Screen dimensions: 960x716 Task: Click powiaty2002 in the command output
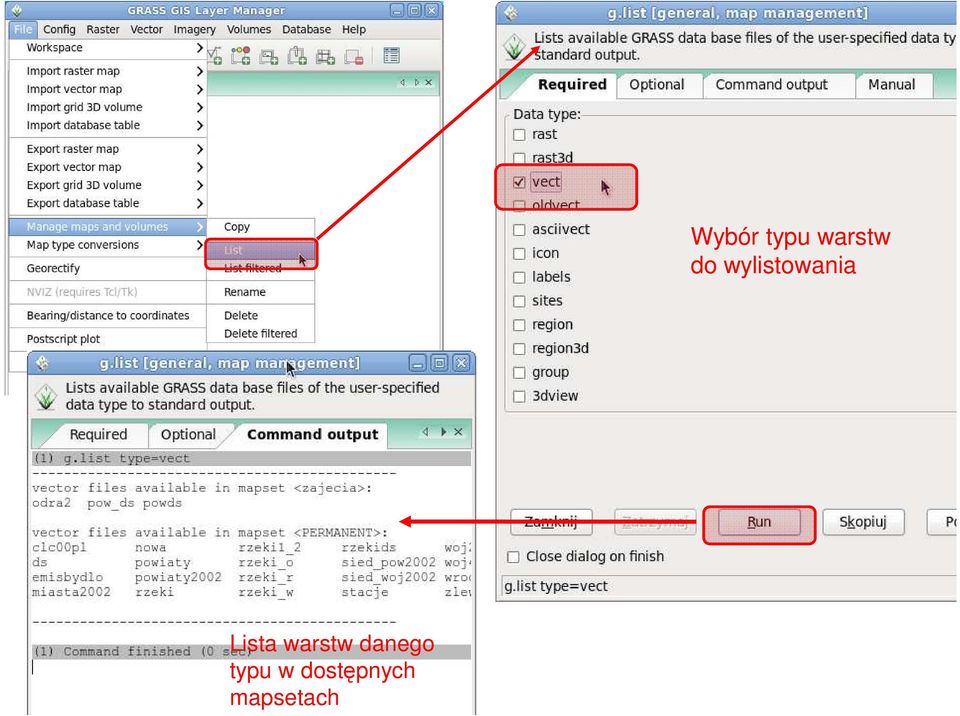178,577
